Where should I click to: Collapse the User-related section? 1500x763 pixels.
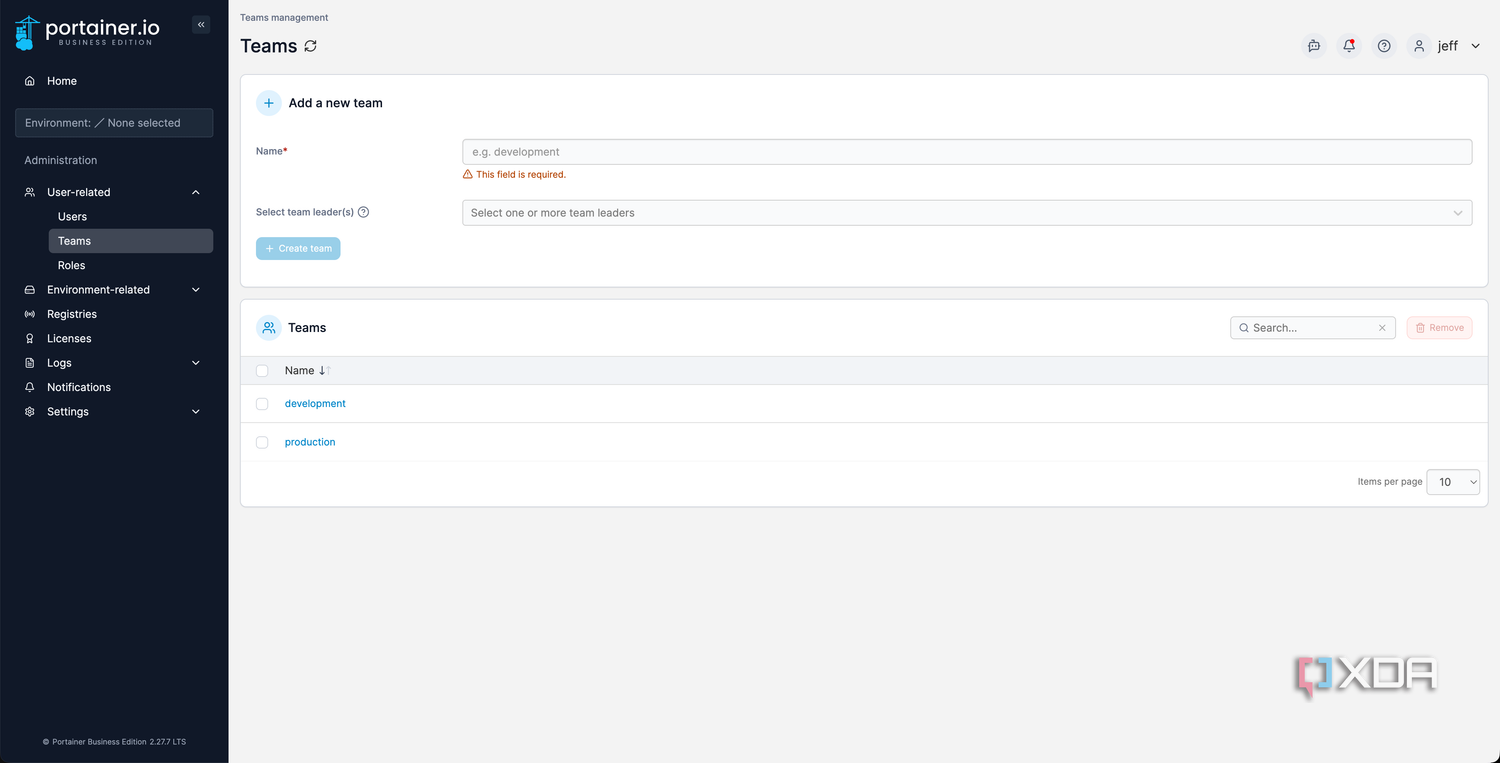click(x=196, y=192)
